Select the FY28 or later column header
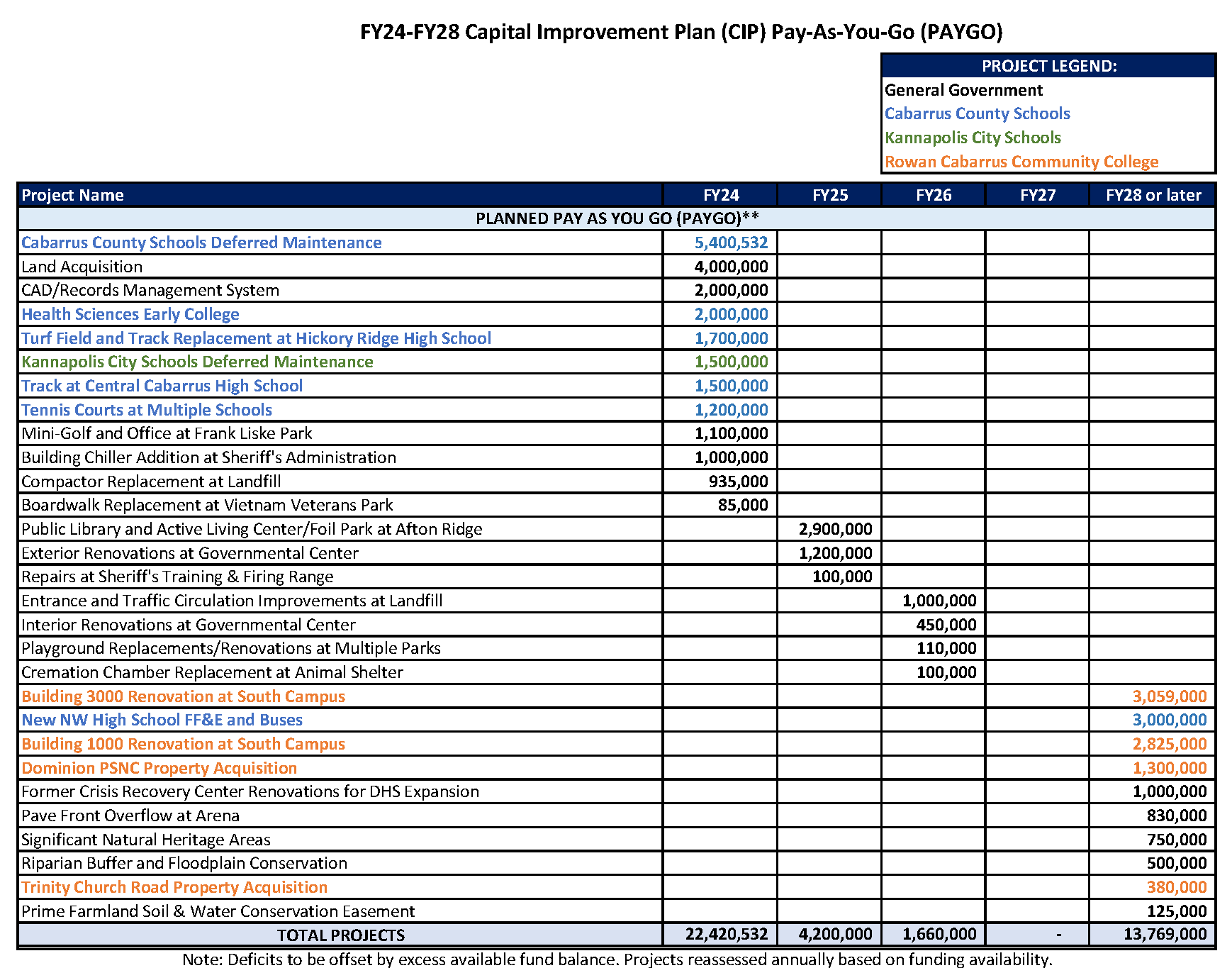1232x968 pixels. tap(1153, 195)
